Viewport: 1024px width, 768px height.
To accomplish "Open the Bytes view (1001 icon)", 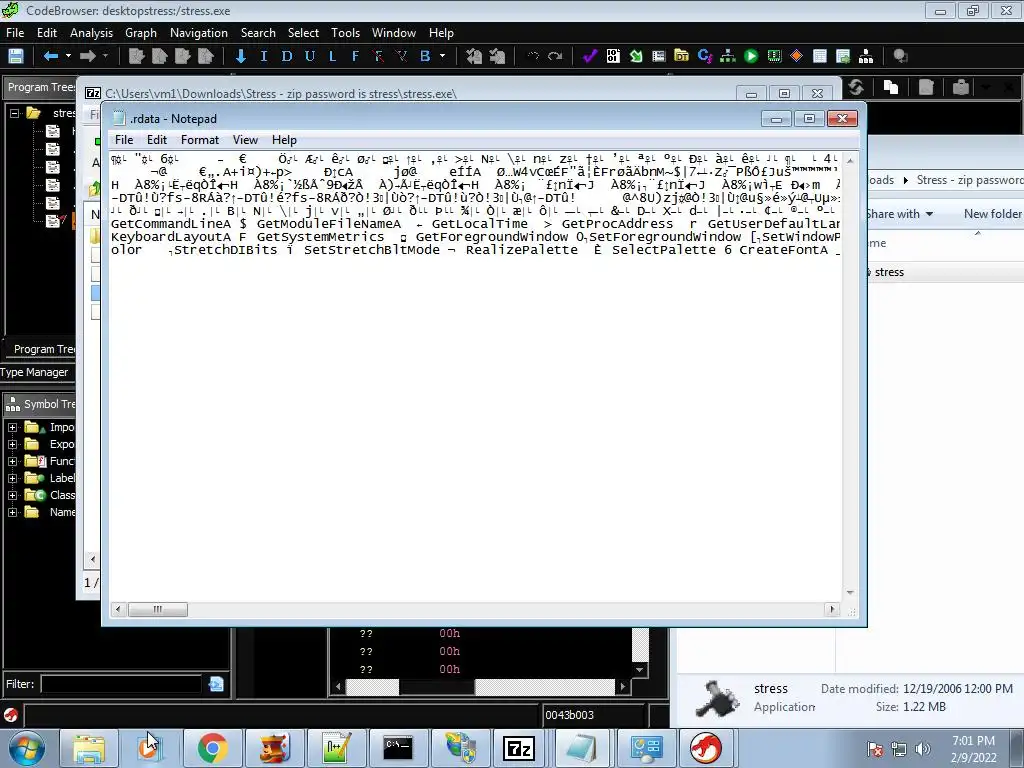I will point(613,56).
